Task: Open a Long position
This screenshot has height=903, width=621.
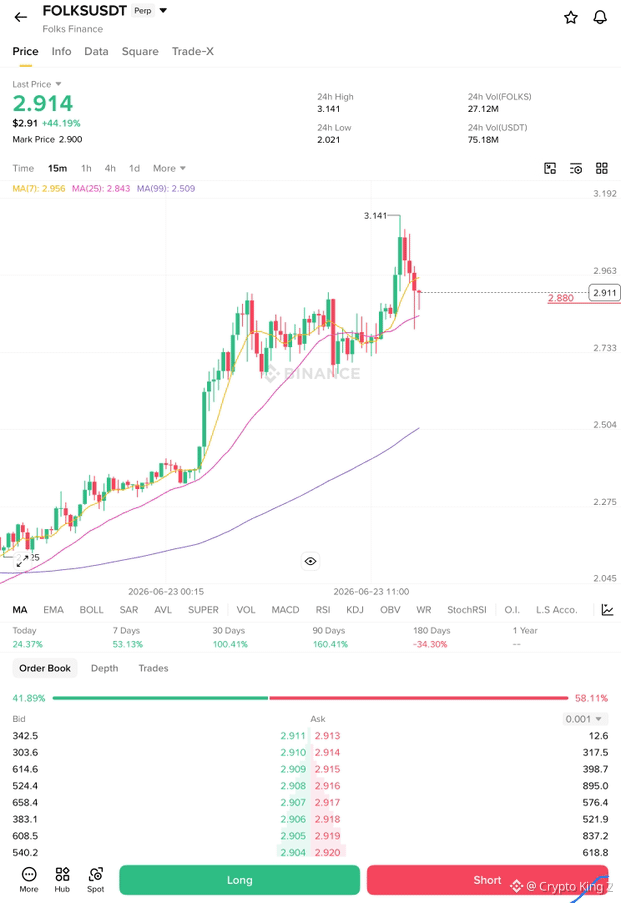Action: pos(239,880)
